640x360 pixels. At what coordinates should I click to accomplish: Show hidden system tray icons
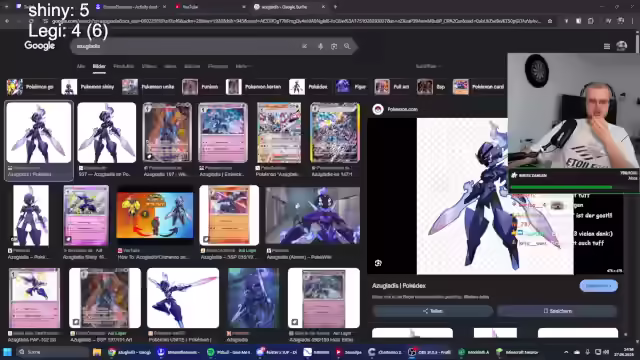click(566, 352)
